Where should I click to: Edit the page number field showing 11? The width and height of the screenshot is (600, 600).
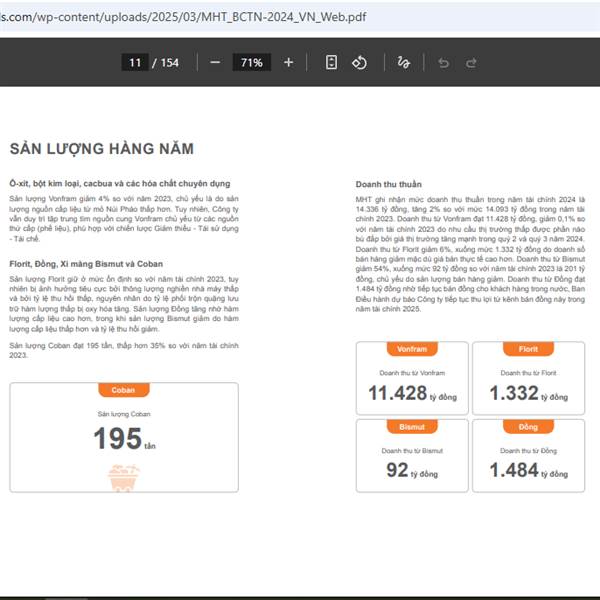tap(135, 62)
